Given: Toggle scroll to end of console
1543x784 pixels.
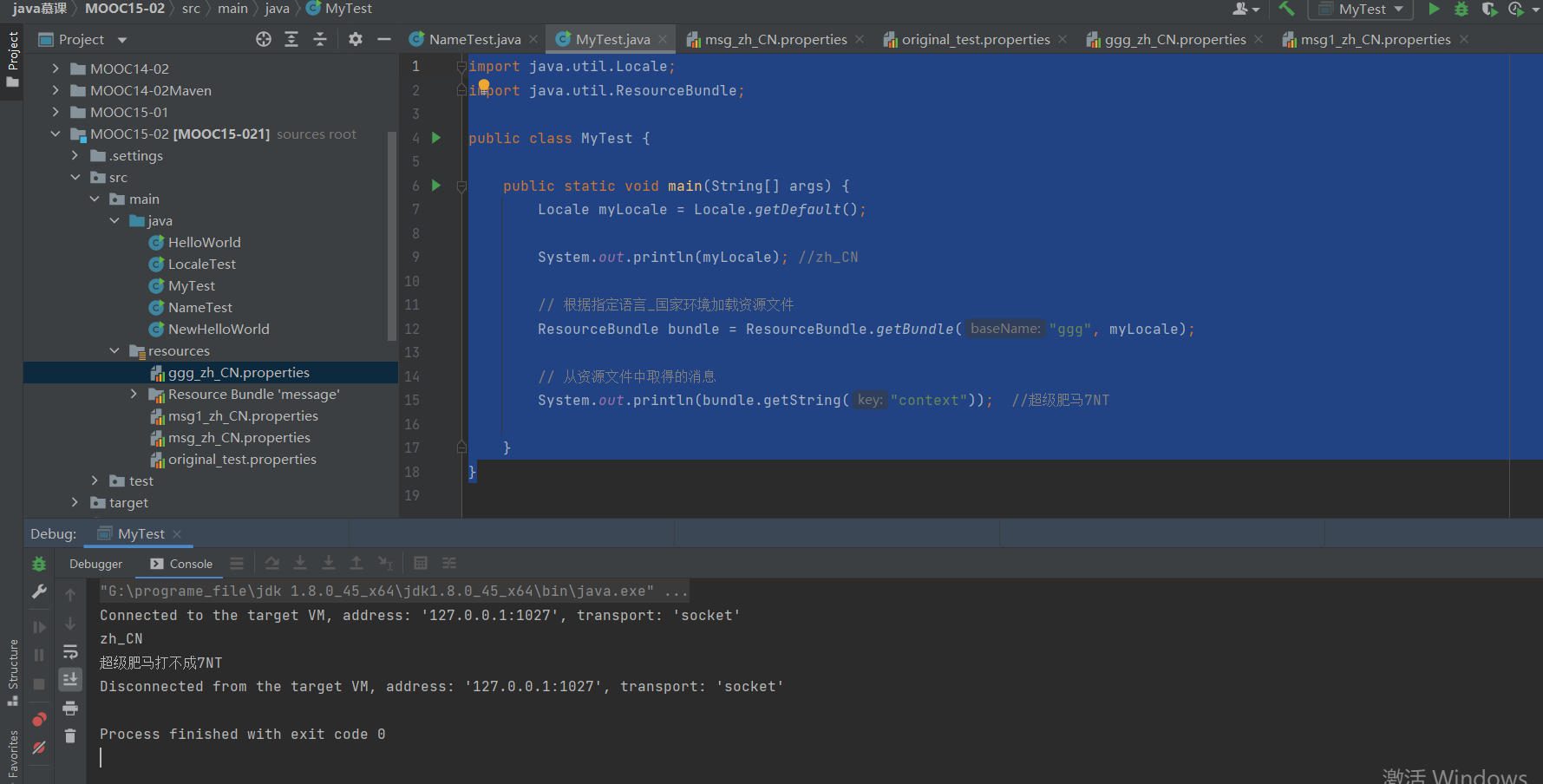Looking at the screenshot, I should tap(70, 679).
